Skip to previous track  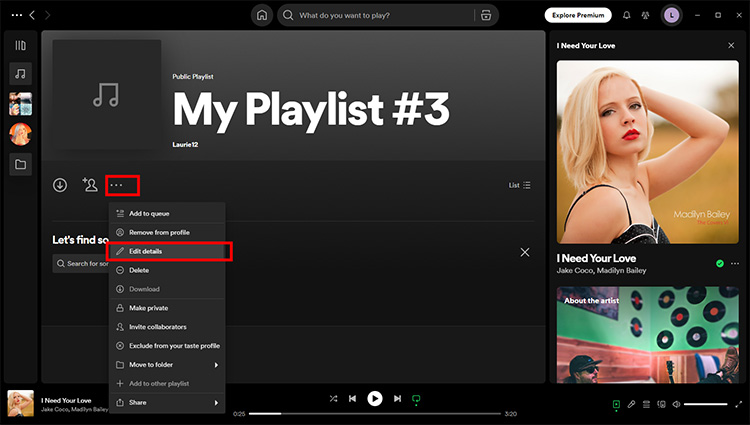point(353,398)
